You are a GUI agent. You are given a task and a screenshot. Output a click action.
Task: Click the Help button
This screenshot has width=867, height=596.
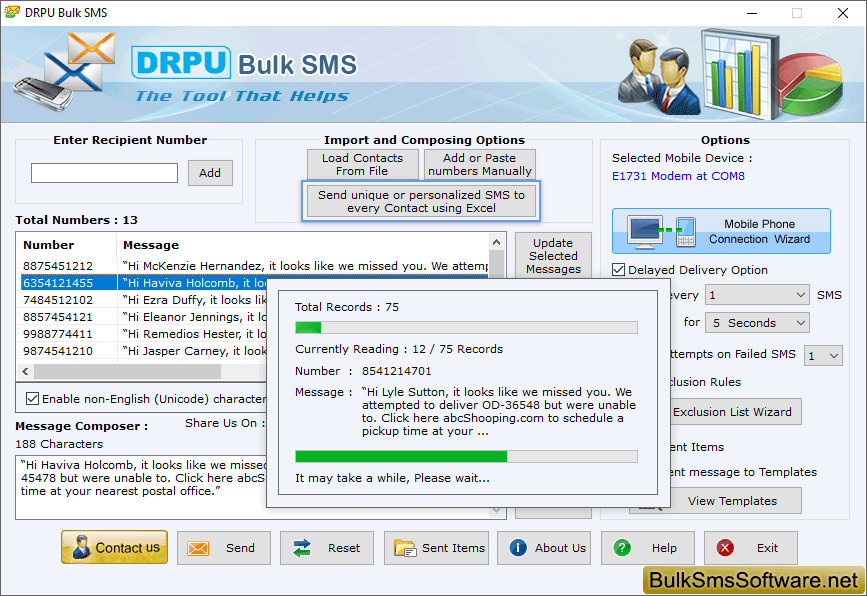647,548
